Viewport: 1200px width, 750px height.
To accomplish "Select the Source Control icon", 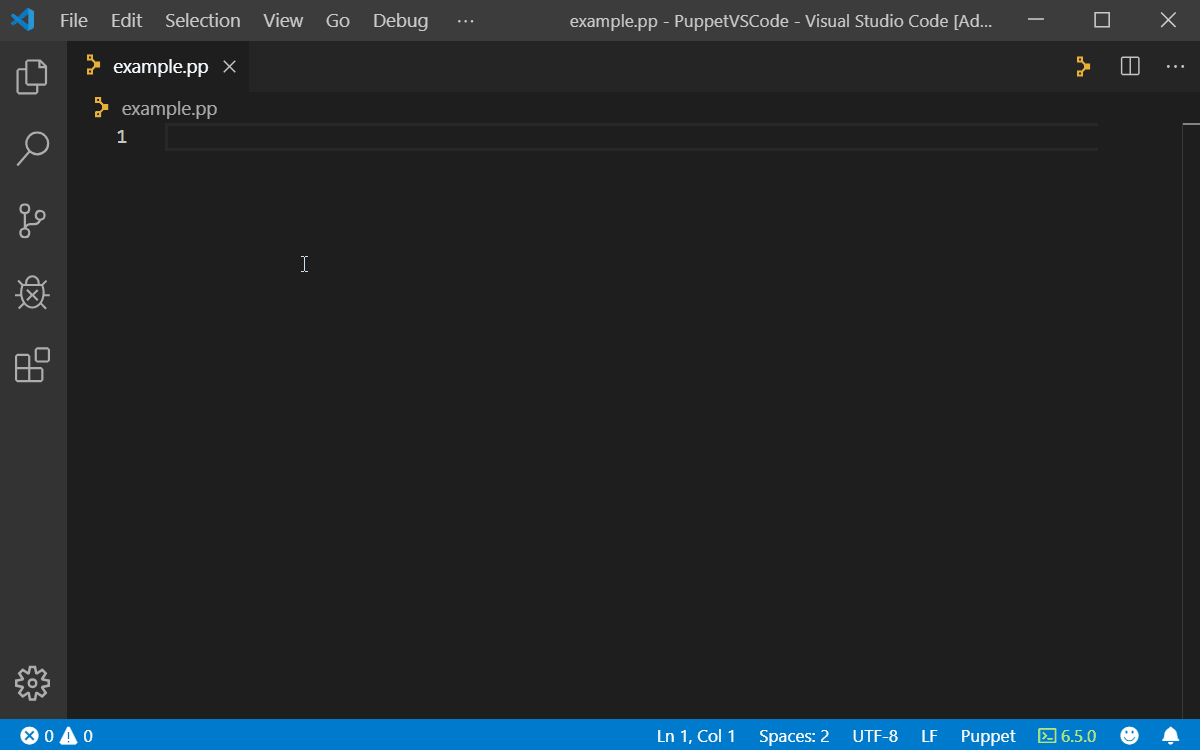I will tap(32, 221).
